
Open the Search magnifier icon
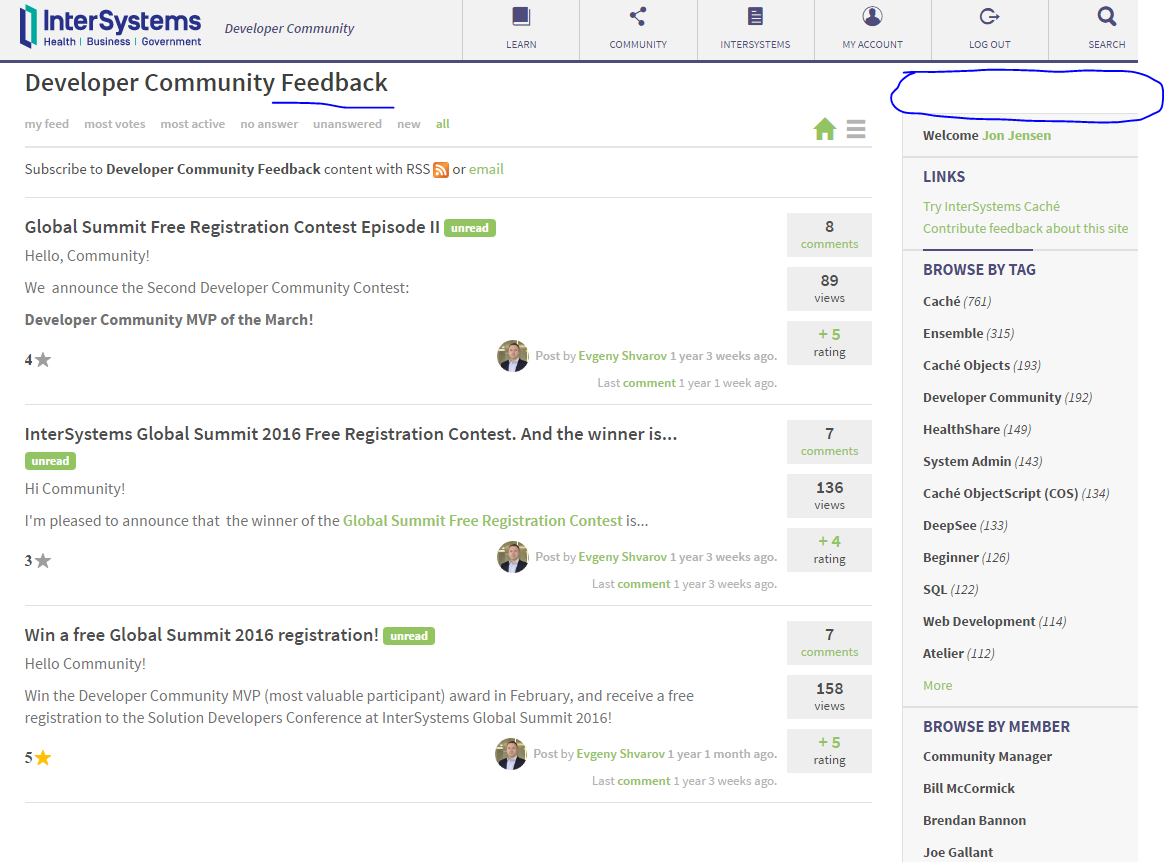[1106, 16]
